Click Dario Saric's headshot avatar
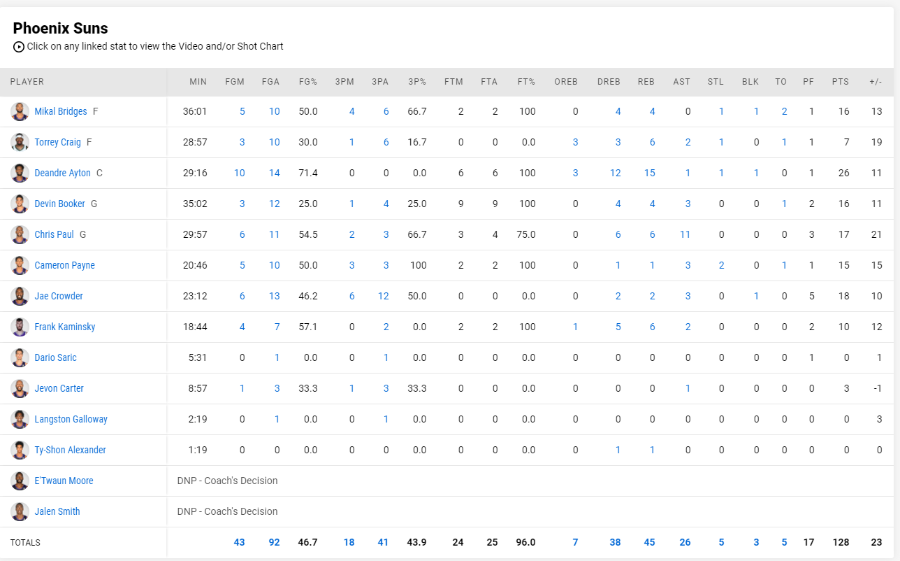This screenshot has width=900, height=561. pyautogui.click(x=20, y=358)
